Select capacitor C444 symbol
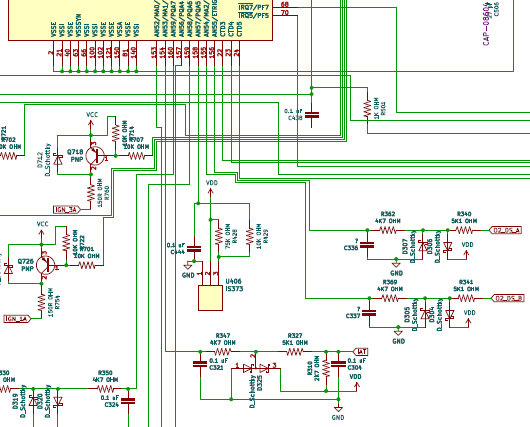 [194, 249]
